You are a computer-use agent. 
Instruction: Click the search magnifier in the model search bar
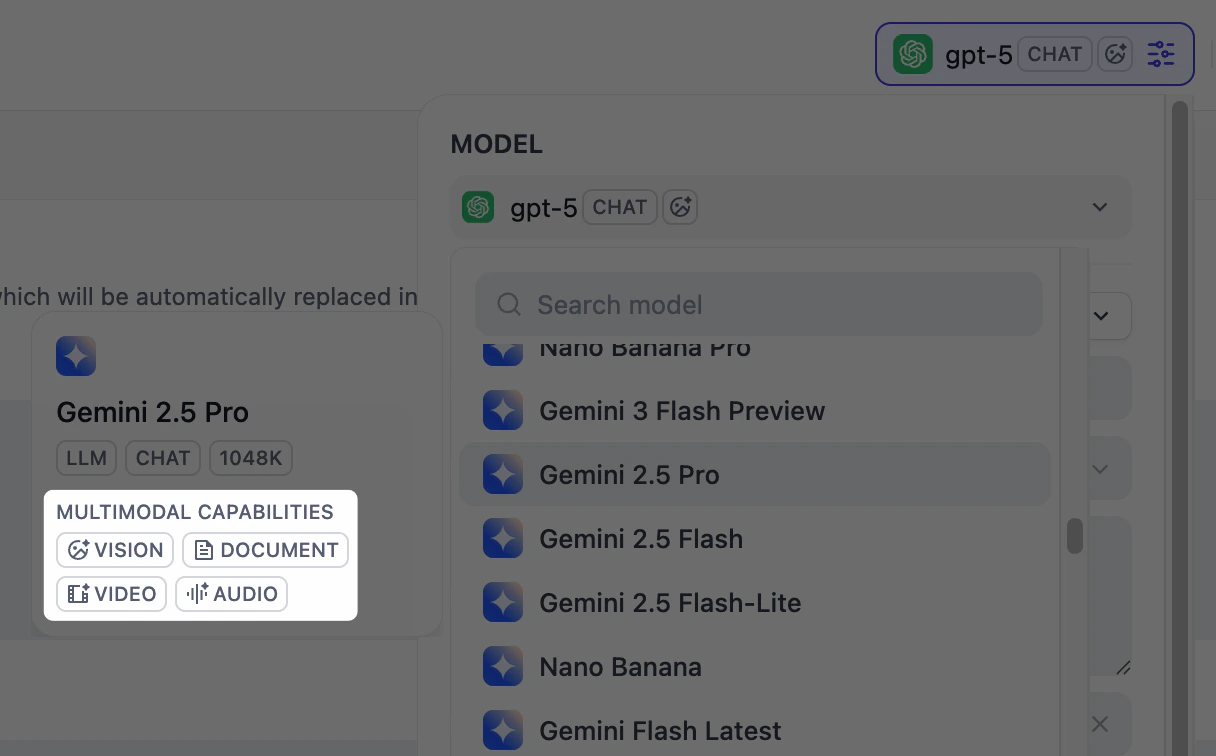pos(509,304)
